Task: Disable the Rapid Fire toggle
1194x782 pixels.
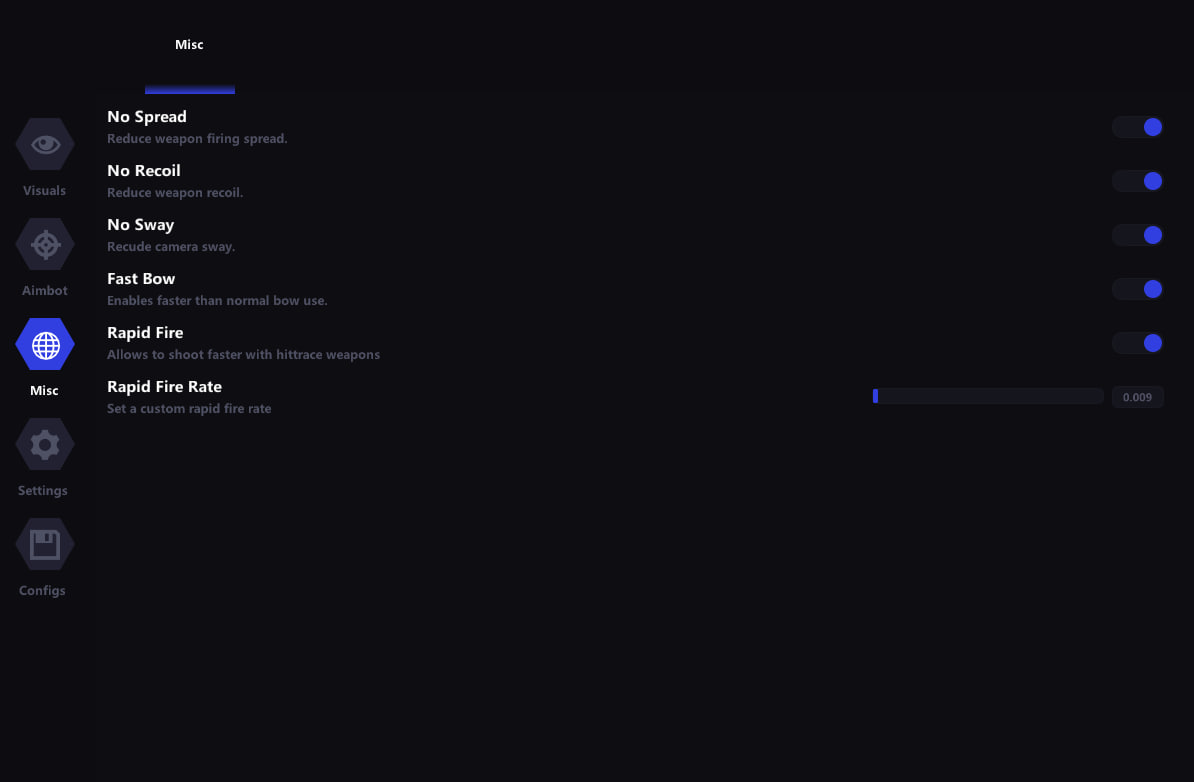Action: pyautogui.click(x=1138, y=343)
